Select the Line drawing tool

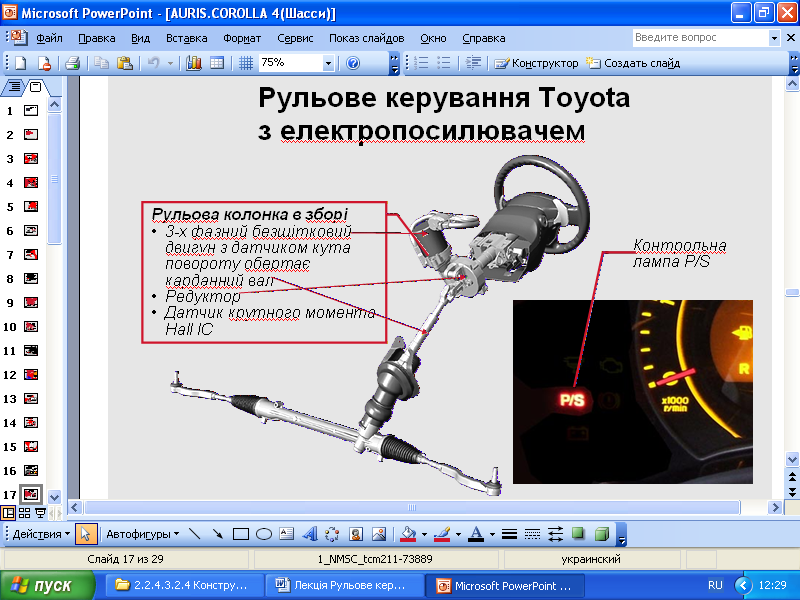[194, 534]
